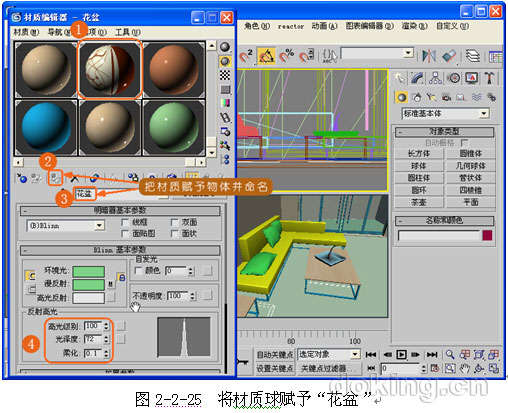Screen dimensions: 508x413
Task: Enable the 线框 wireframe checkbox
Action: (125, 222)
